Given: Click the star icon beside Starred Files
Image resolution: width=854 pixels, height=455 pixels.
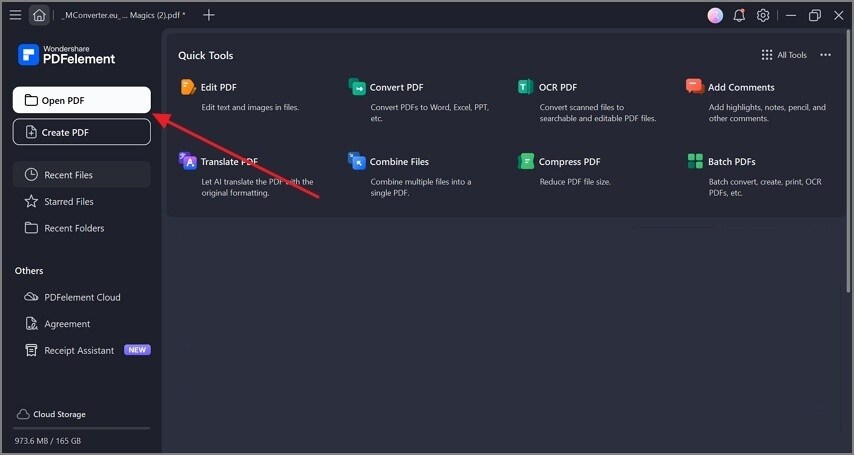Looking at the screenshot, I should pyautogui.click(x=31, y=201).
